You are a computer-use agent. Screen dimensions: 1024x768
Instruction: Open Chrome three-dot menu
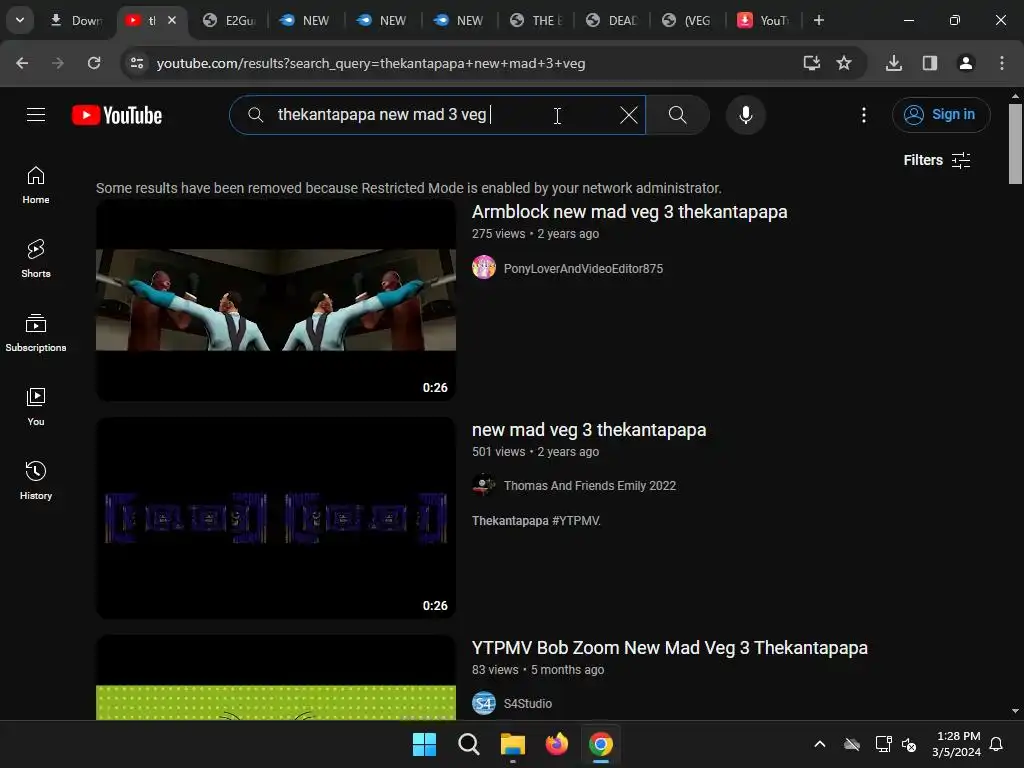click(1001, 63)
